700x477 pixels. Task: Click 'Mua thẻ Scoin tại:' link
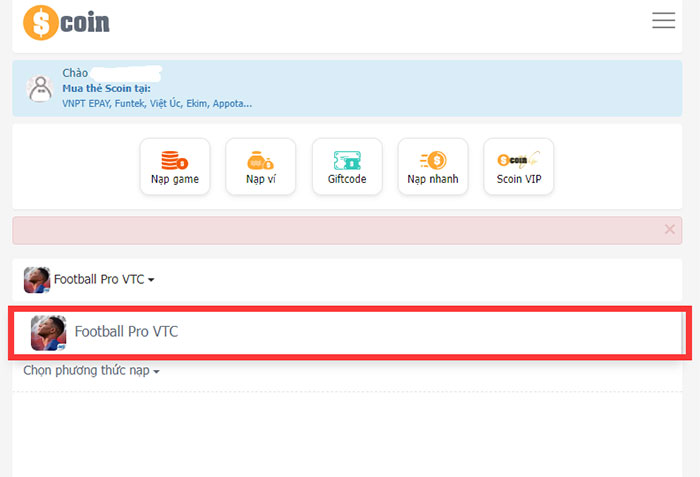(x=106, y=88)
